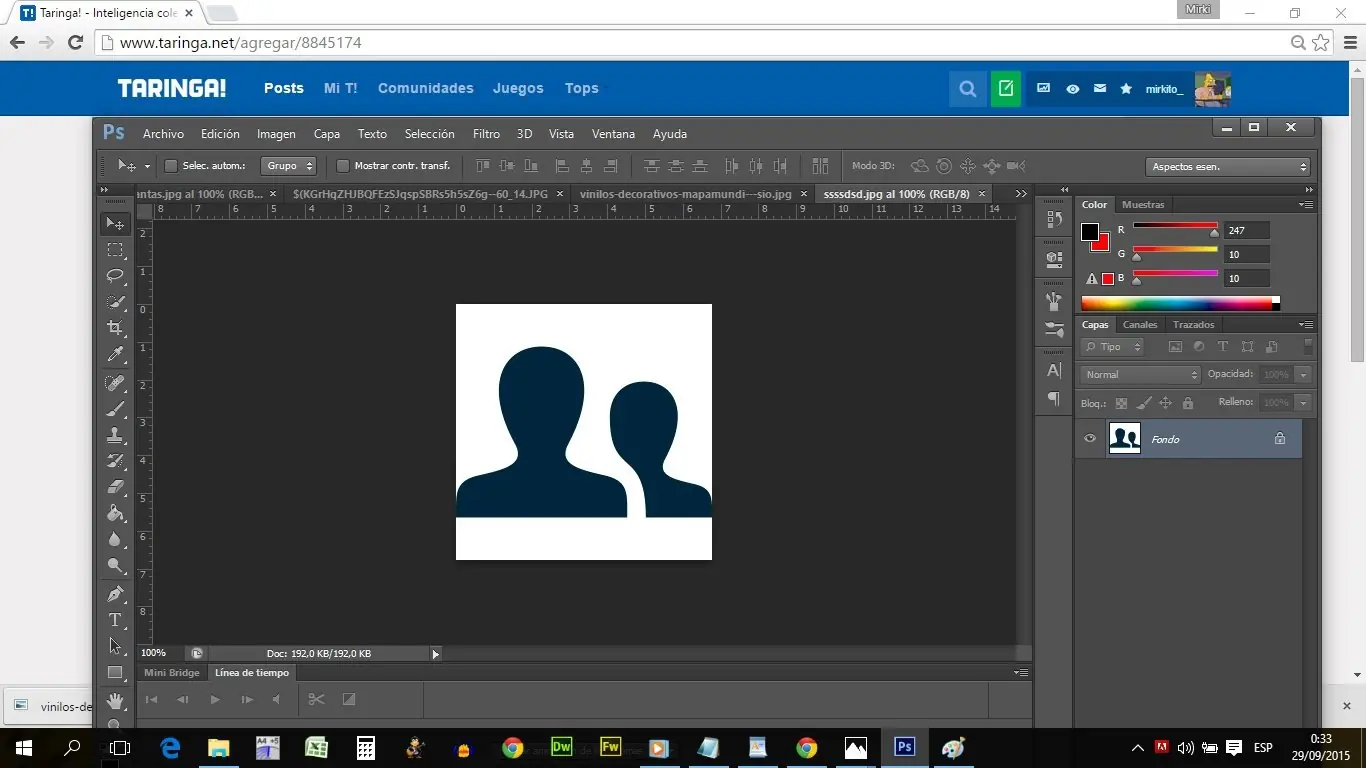Toggle lock position in Bloq. row
This screenshot has width=1366, height=768.
1165,403
